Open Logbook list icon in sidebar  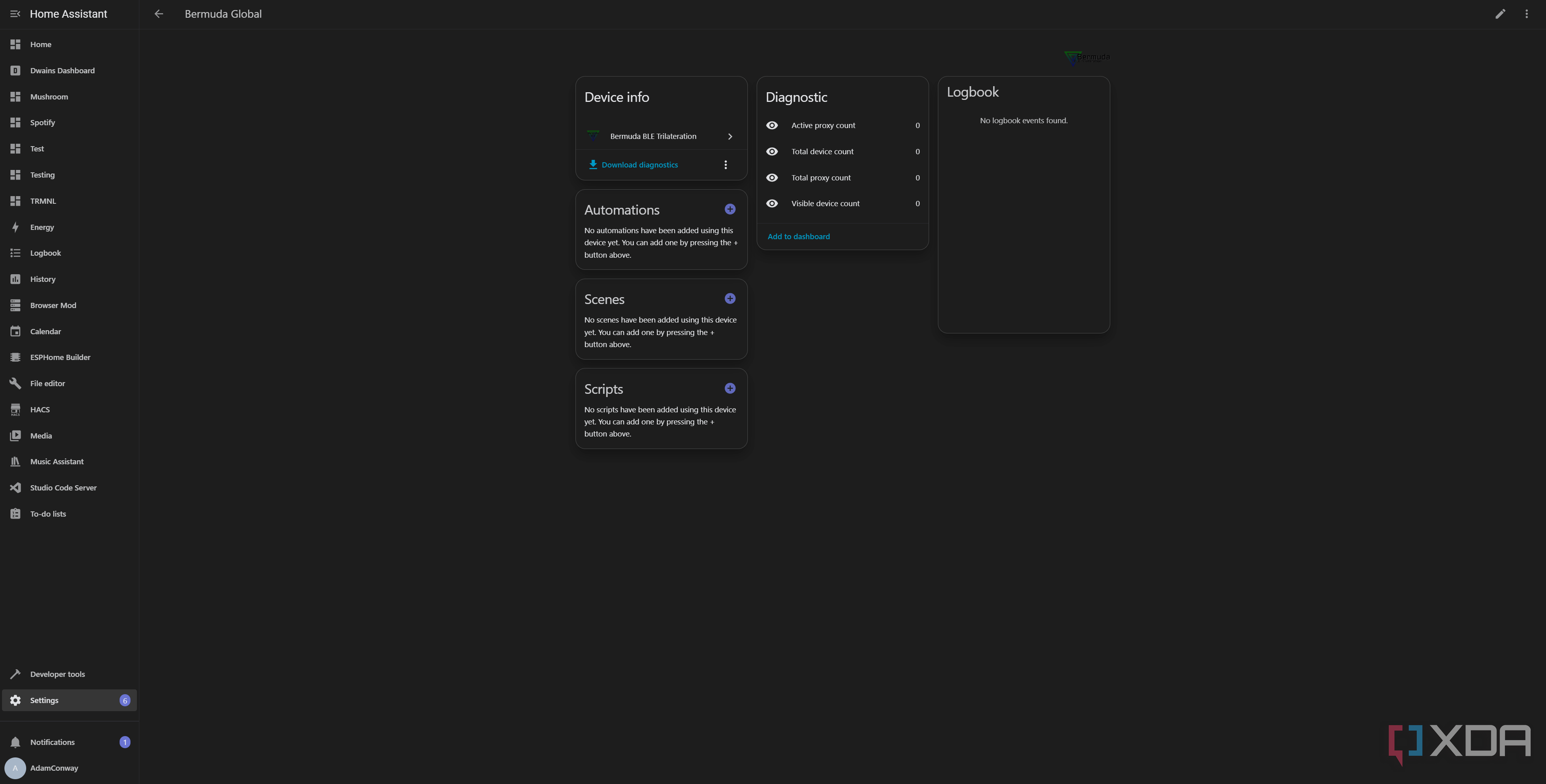coord(16,253)
